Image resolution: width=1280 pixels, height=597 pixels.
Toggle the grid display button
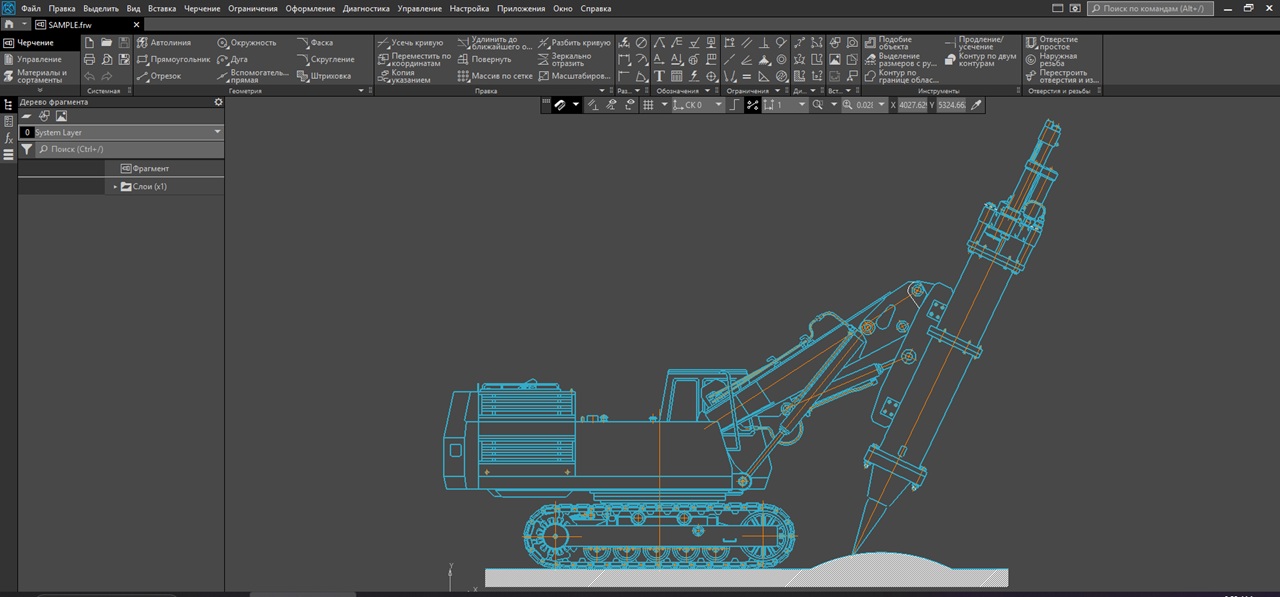pyautogui.click(x=648, y=104)
